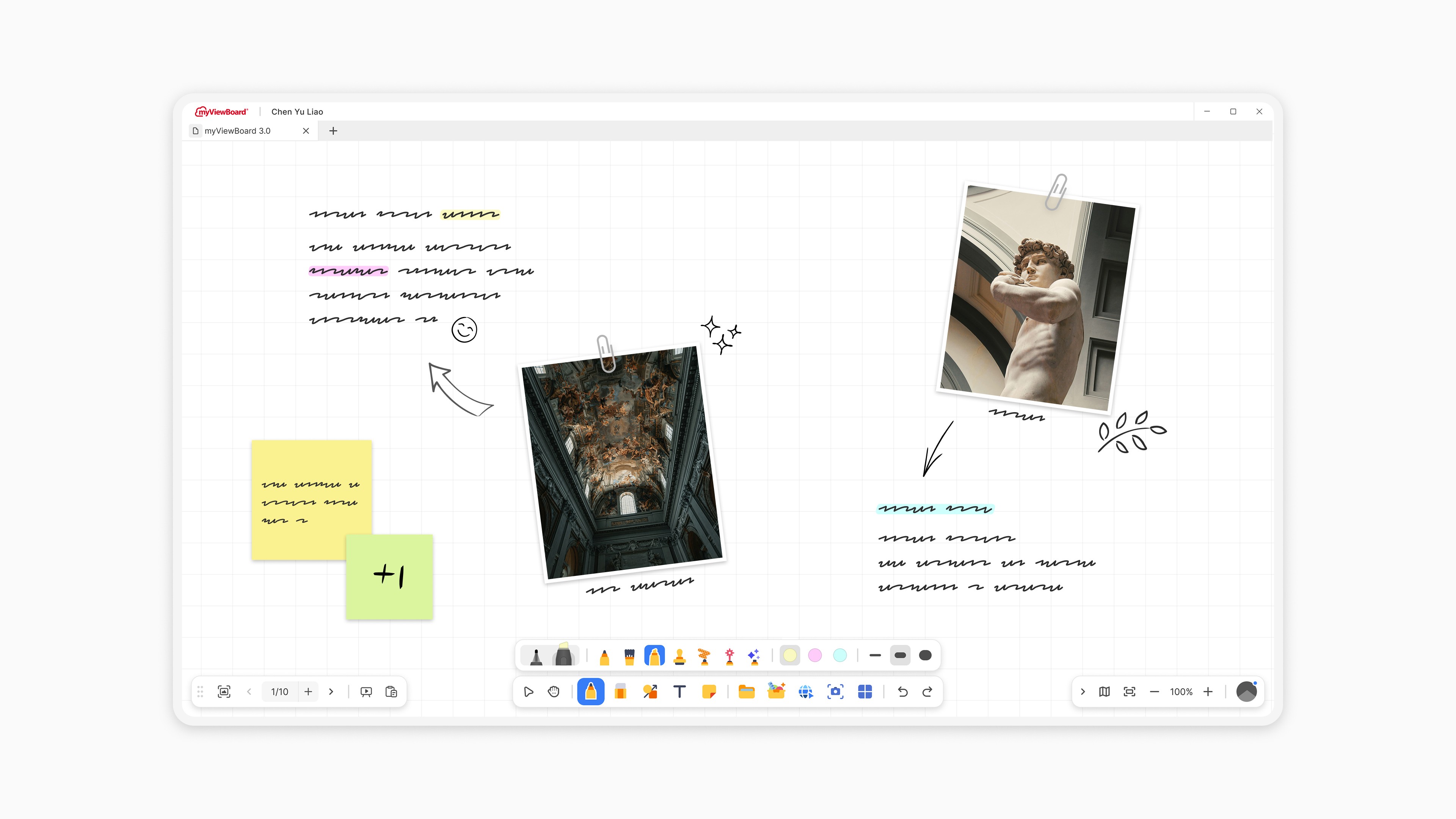Click the Chen Yu Liao username

297,111
